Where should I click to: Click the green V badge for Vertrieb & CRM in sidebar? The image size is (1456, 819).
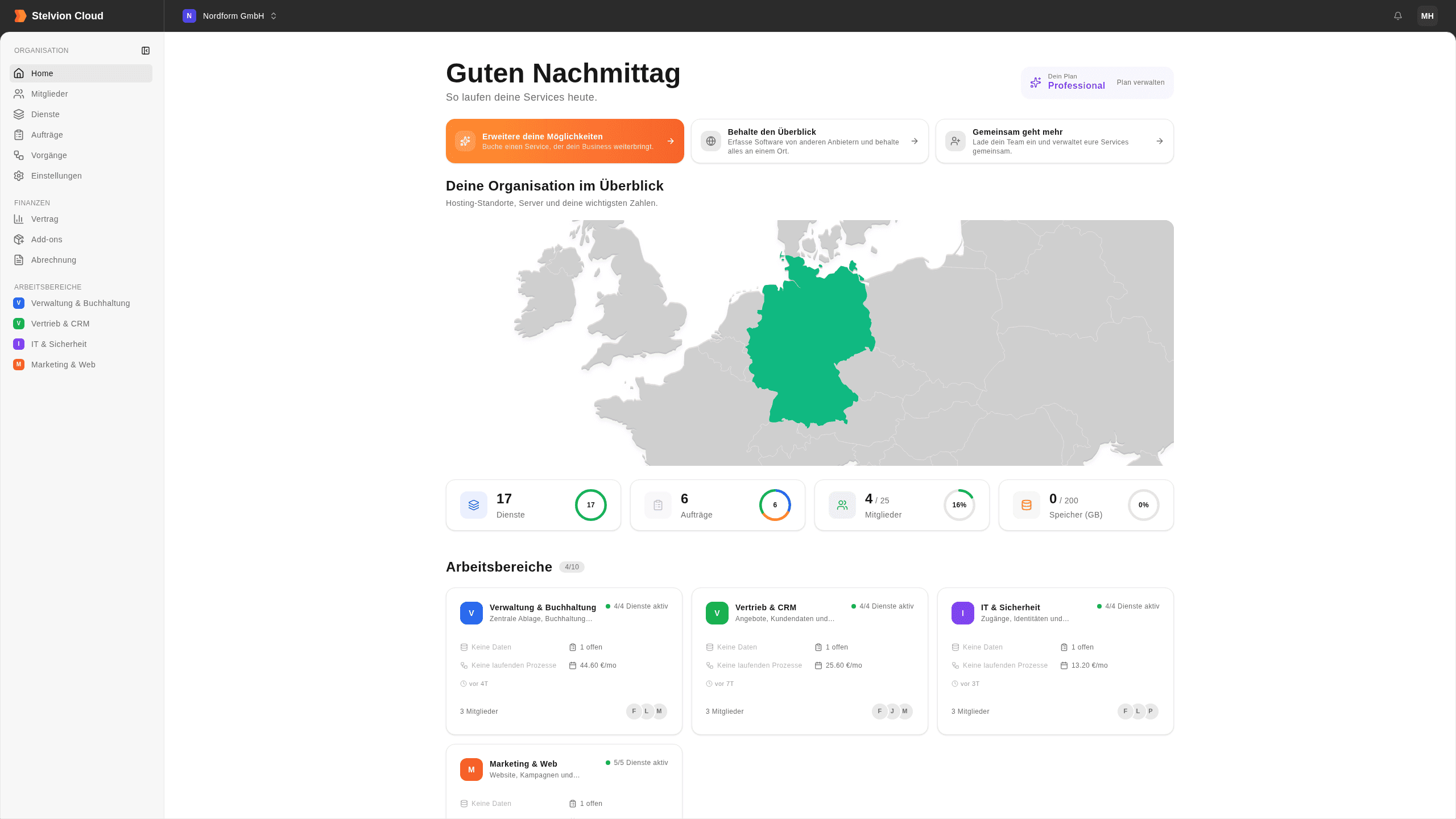[x=19, y=324]
